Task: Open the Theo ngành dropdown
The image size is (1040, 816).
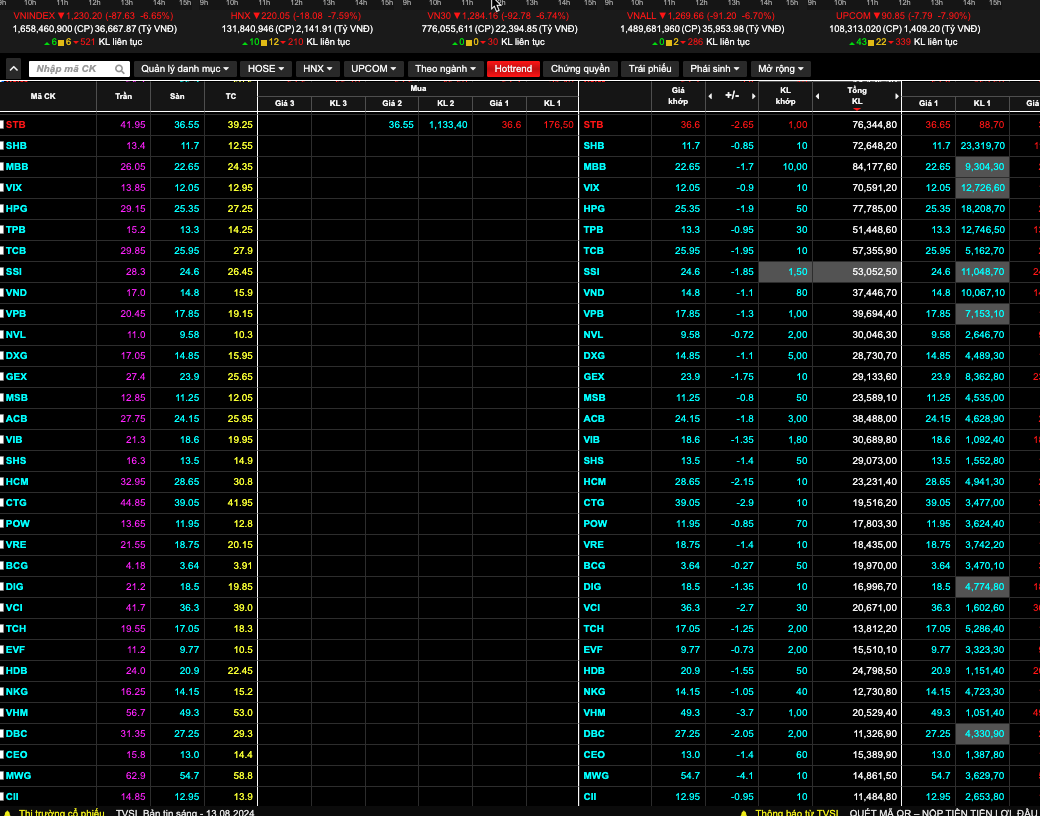Action: (x=446, y=69)
